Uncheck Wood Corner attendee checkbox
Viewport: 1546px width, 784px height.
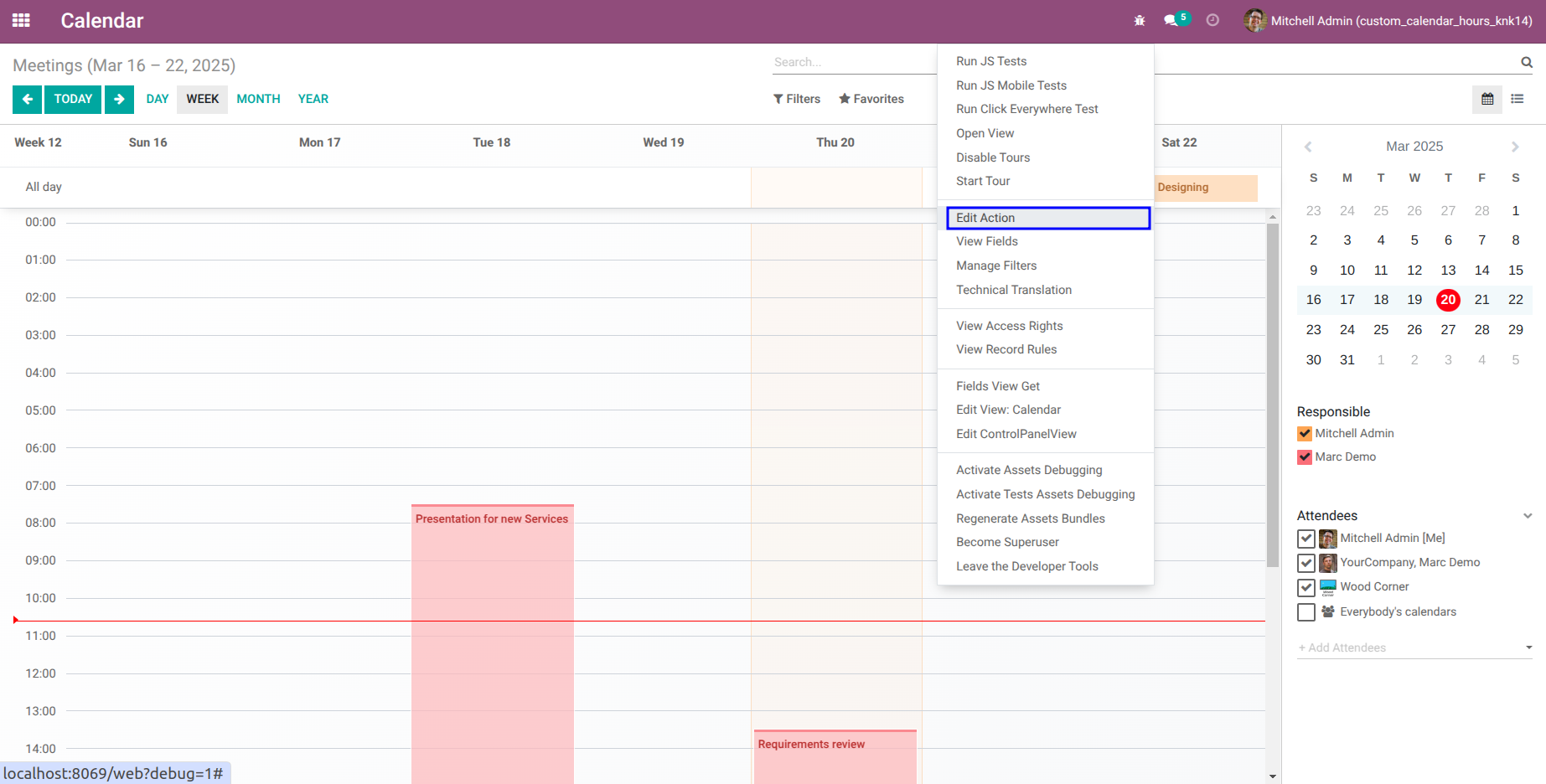1306,588
